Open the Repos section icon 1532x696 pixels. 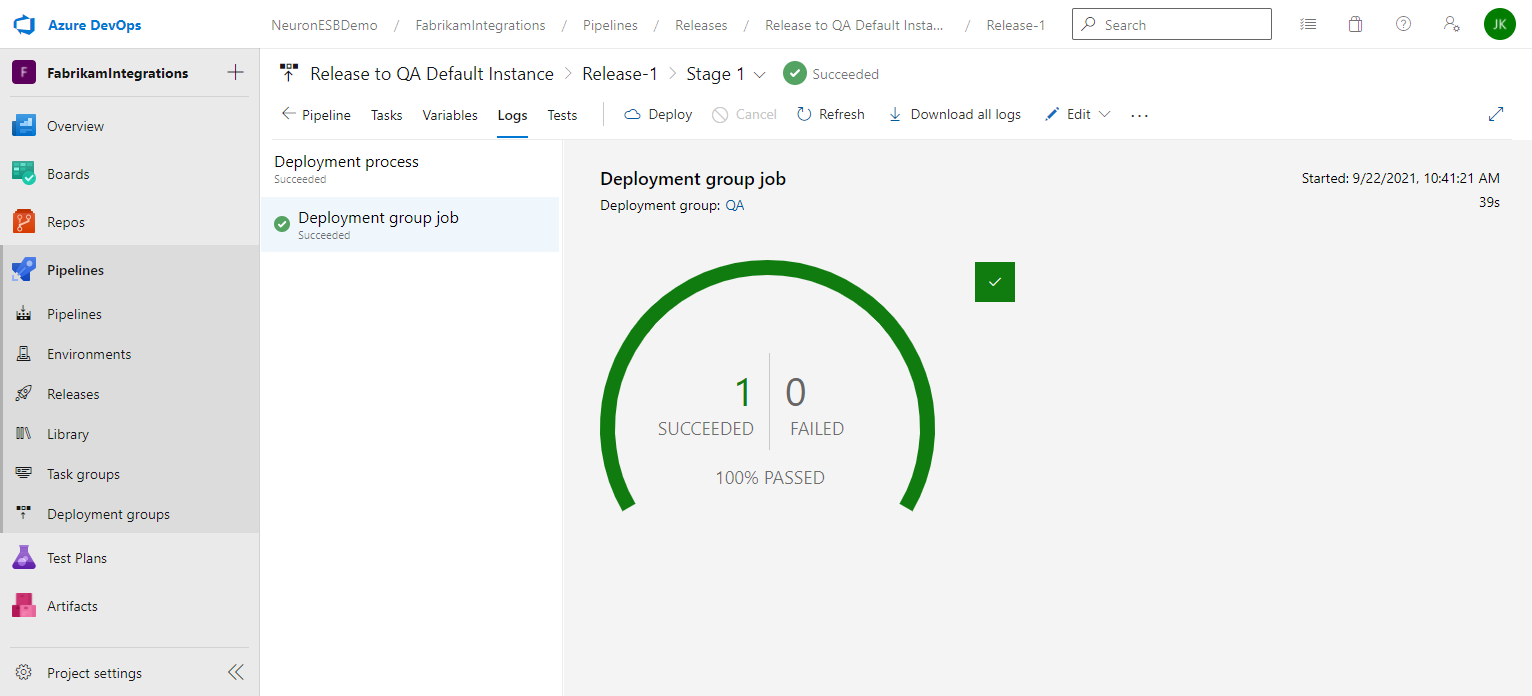point(24,222)
